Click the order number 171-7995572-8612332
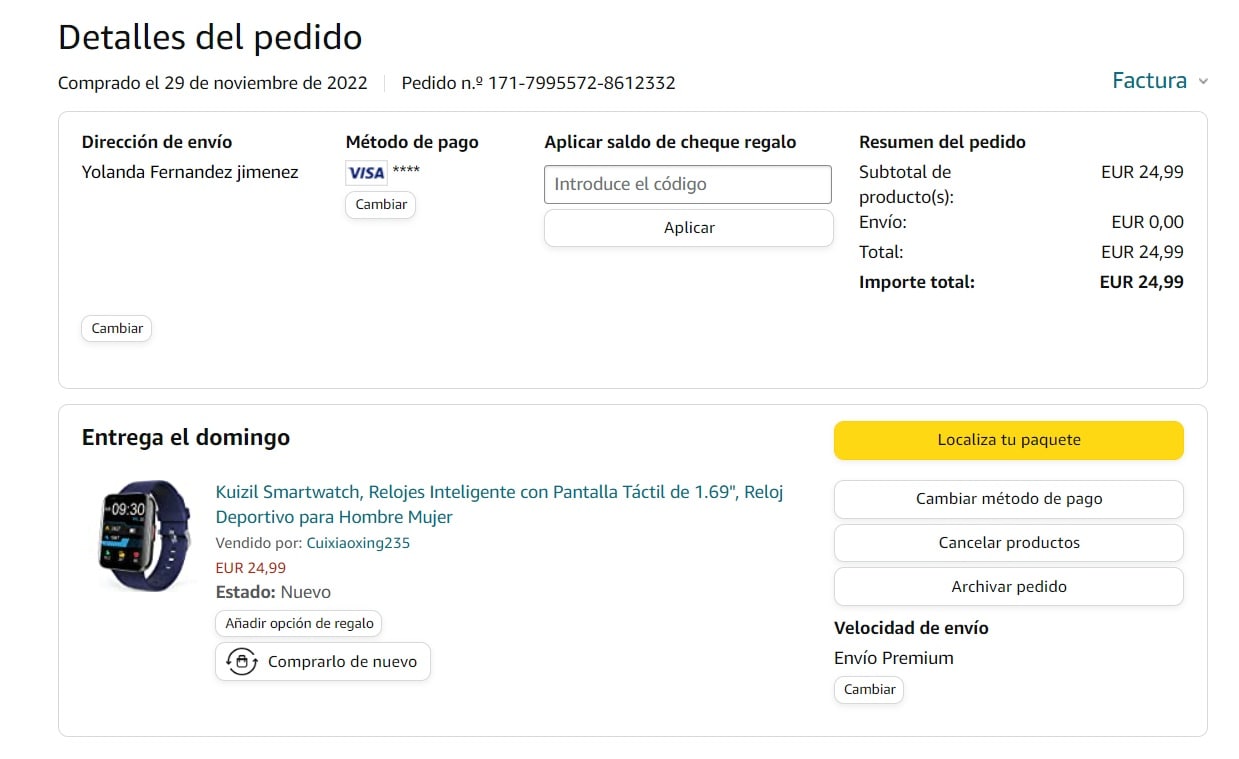This screenshot has height=759, width=1239. (581, 83)
